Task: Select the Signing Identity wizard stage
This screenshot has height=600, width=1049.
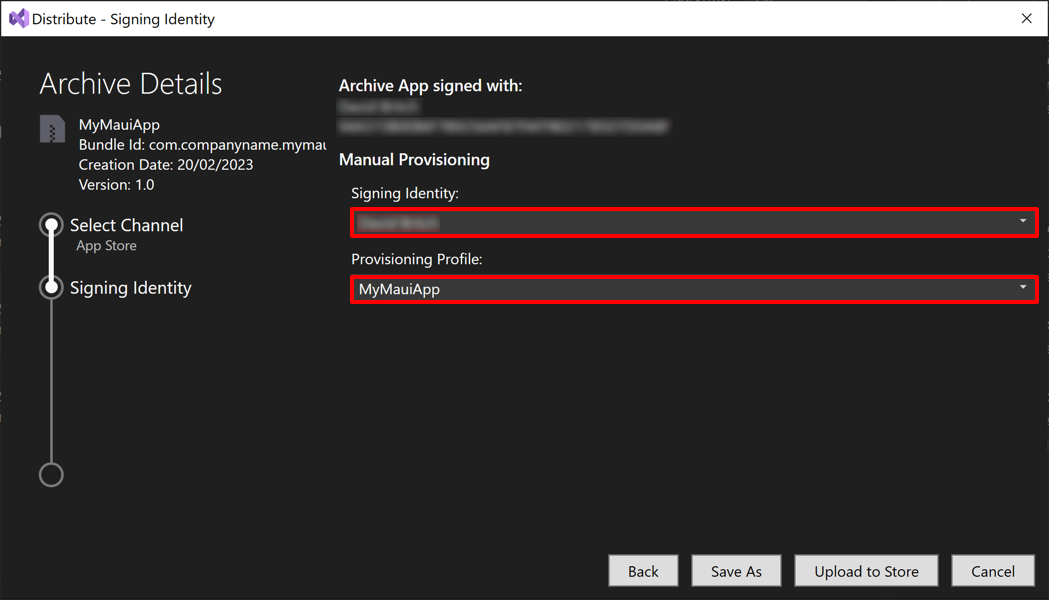Action: (129, 287)
